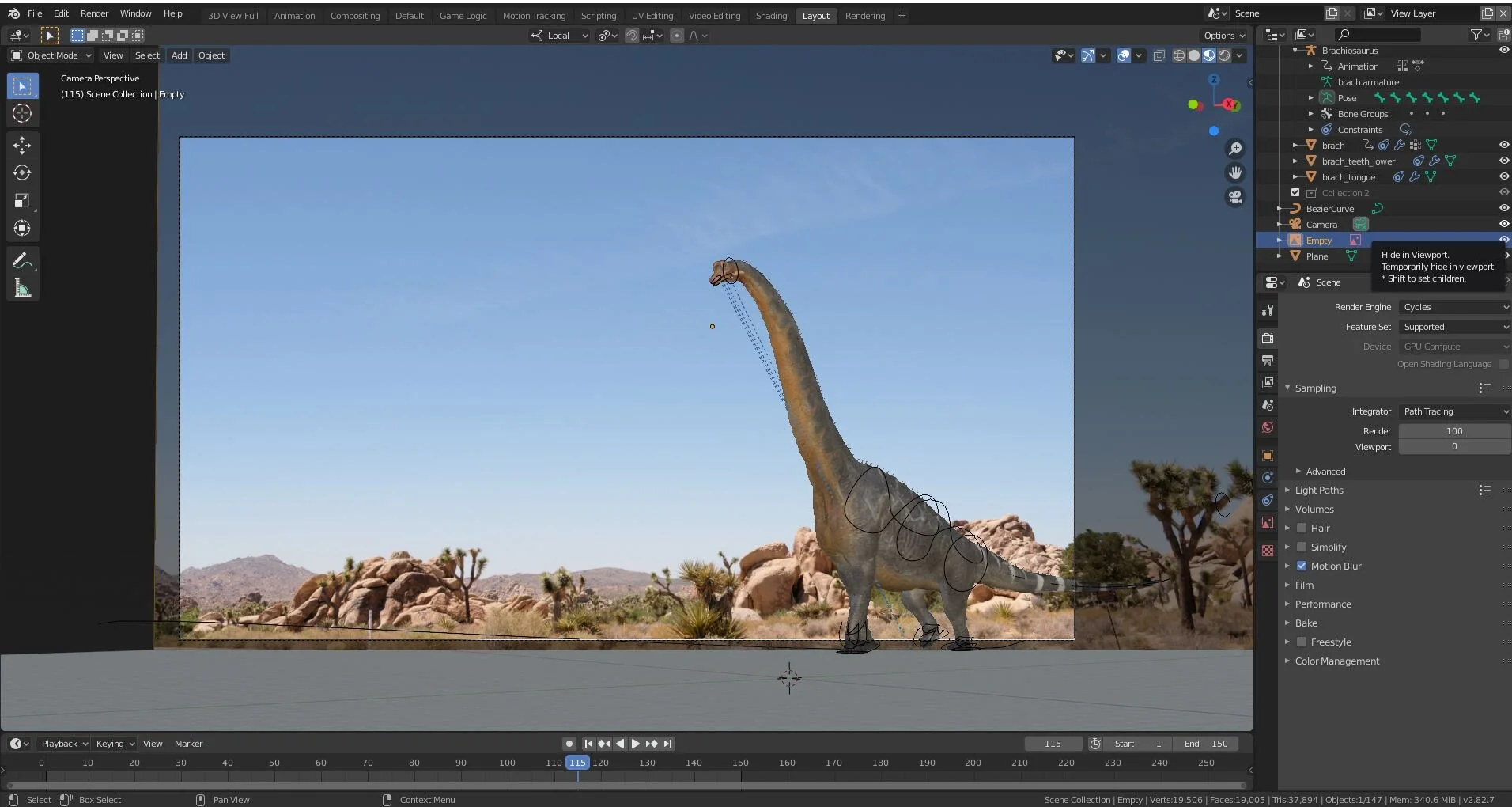Enable the Simplify checkbox
1512x807 pixels.
tap(1302, 547)
